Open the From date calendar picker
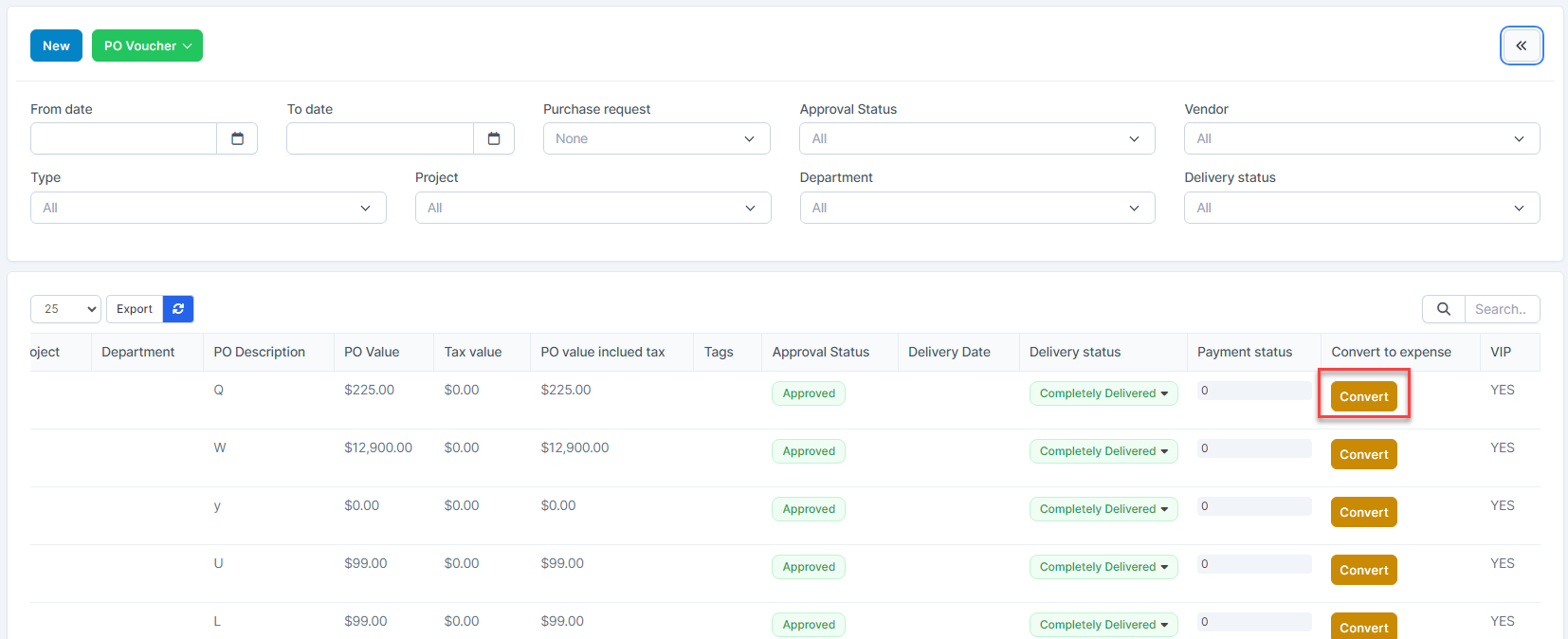 pyautogui.click(x=237, y=138)
